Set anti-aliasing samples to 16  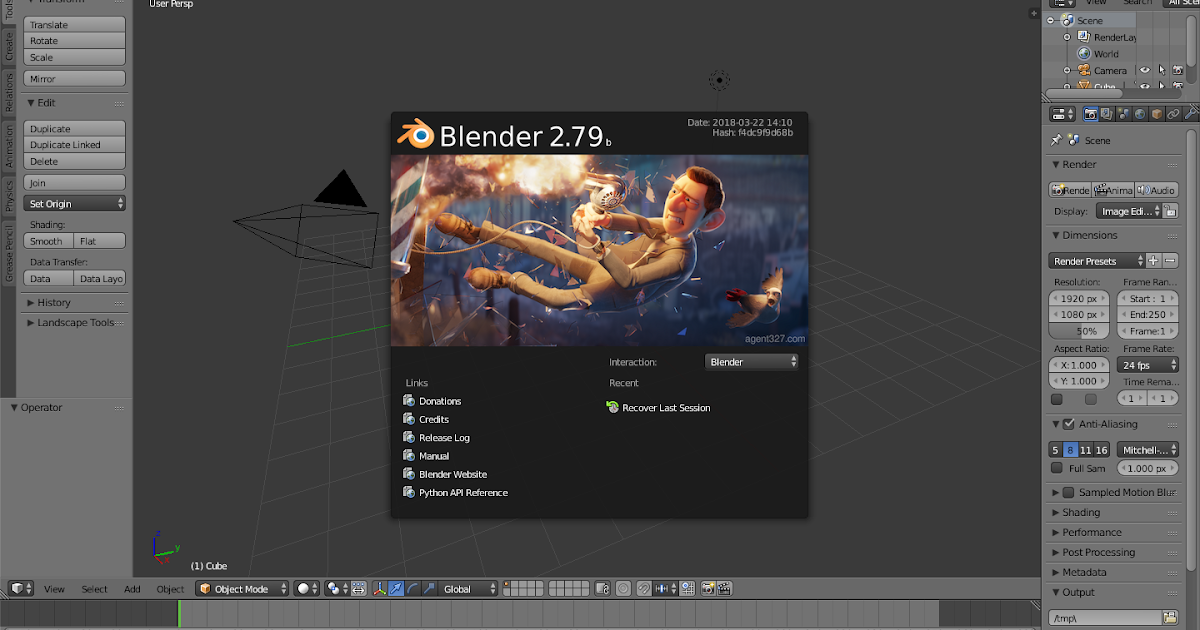point(1101,450)
